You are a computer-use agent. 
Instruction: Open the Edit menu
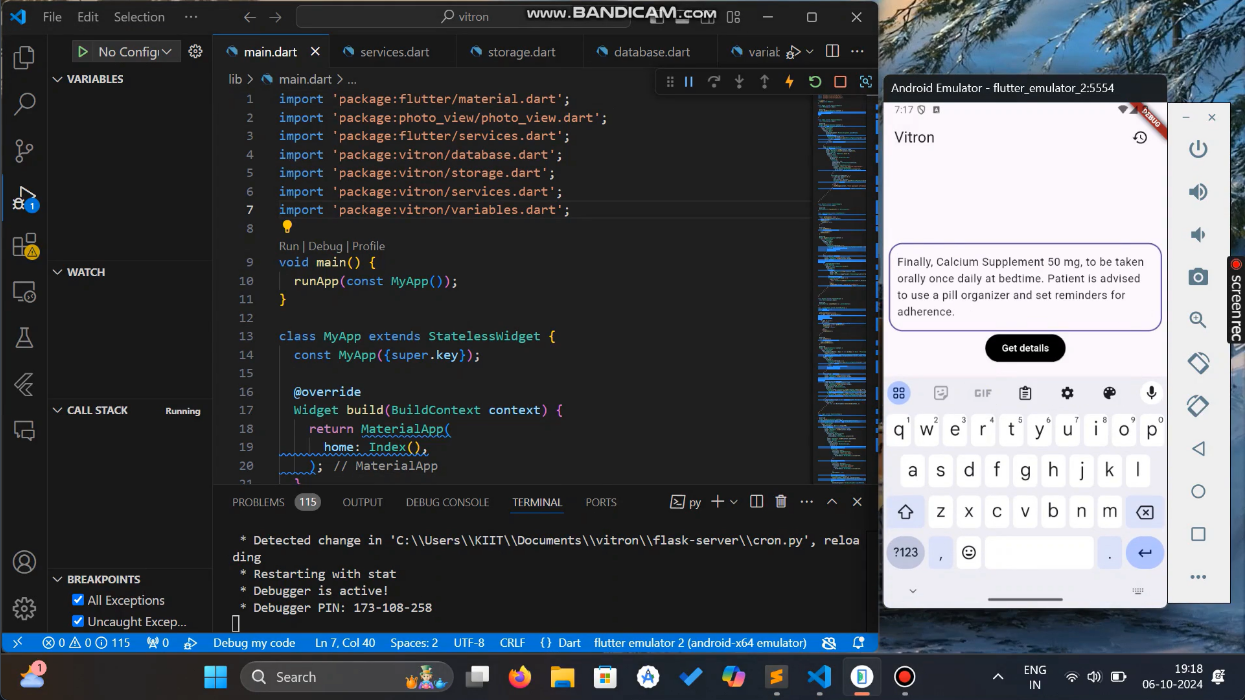click(x=88, y=17)
